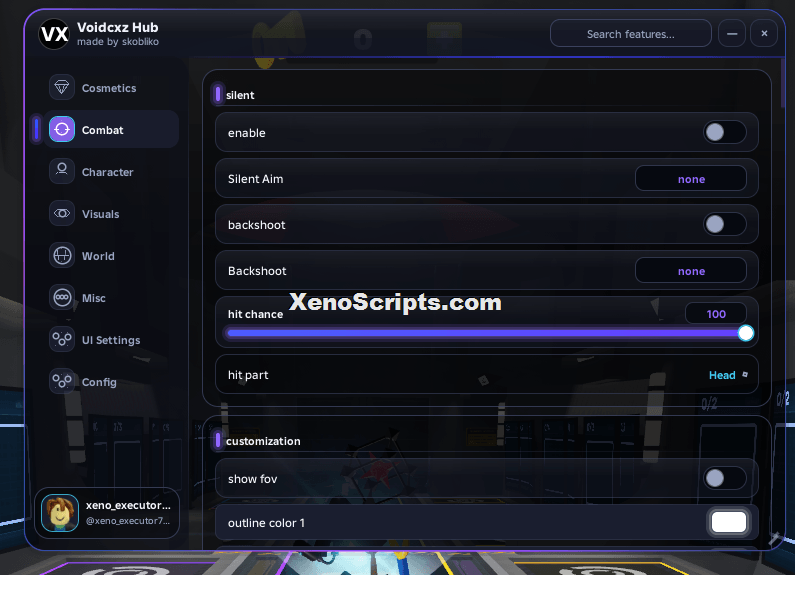Minimize the Voidcxz Hub window

(x=732, y=33)
